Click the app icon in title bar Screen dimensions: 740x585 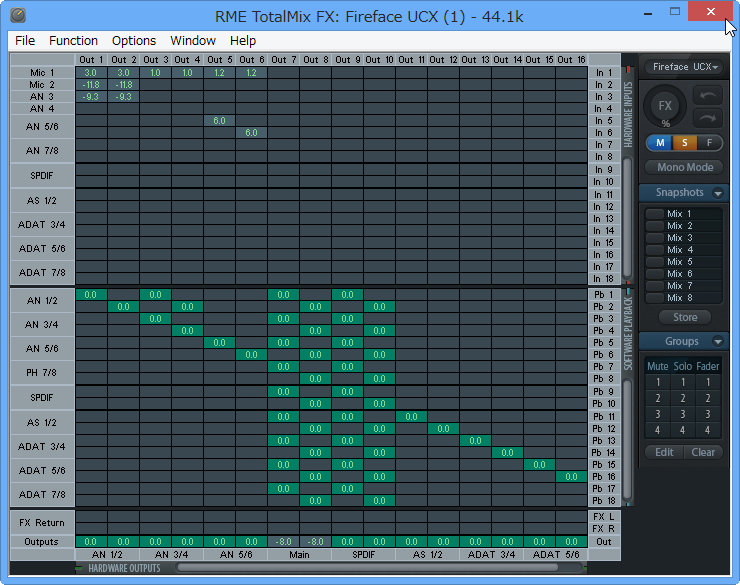(17, 15)
